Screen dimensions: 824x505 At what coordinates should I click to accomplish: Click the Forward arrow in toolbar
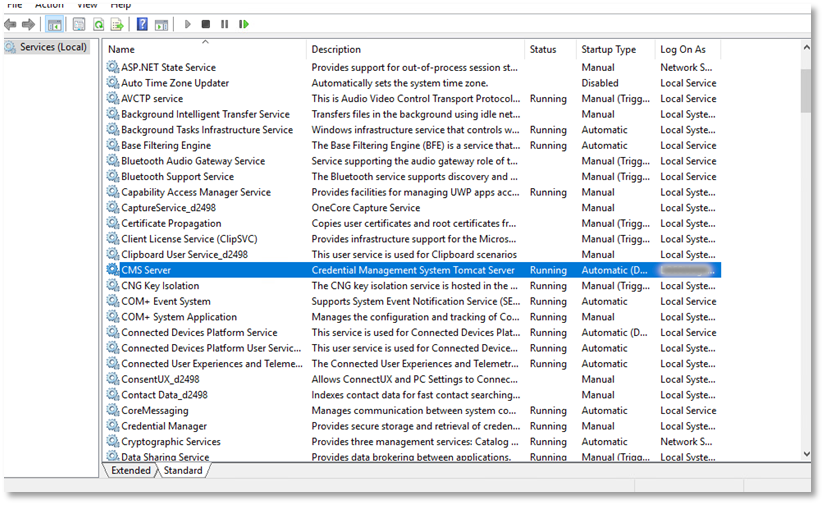[29, 24]
